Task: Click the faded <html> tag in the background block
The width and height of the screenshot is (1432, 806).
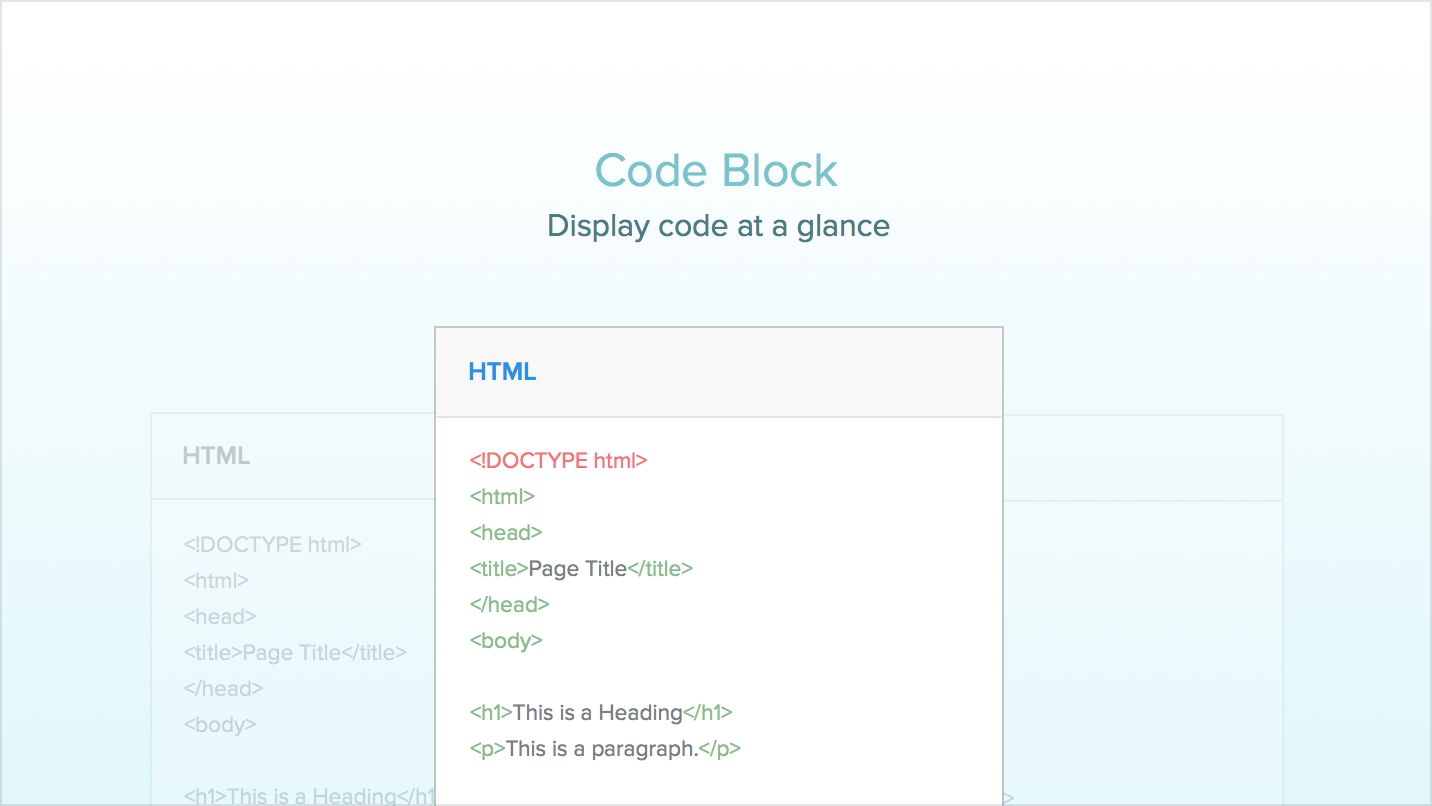Action: click(216, 580)
